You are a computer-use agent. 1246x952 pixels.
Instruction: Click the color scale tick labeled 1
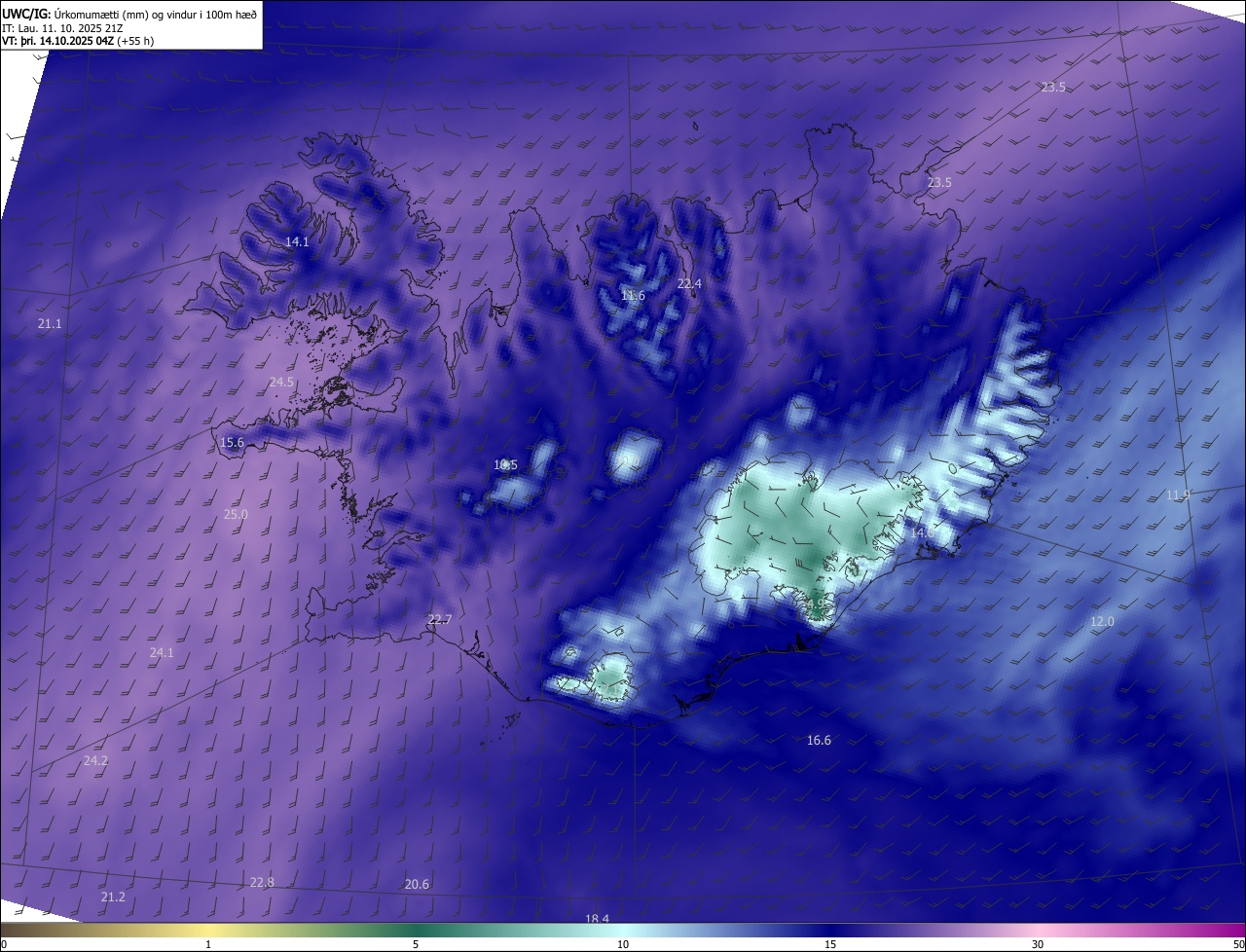coord(208,944)
